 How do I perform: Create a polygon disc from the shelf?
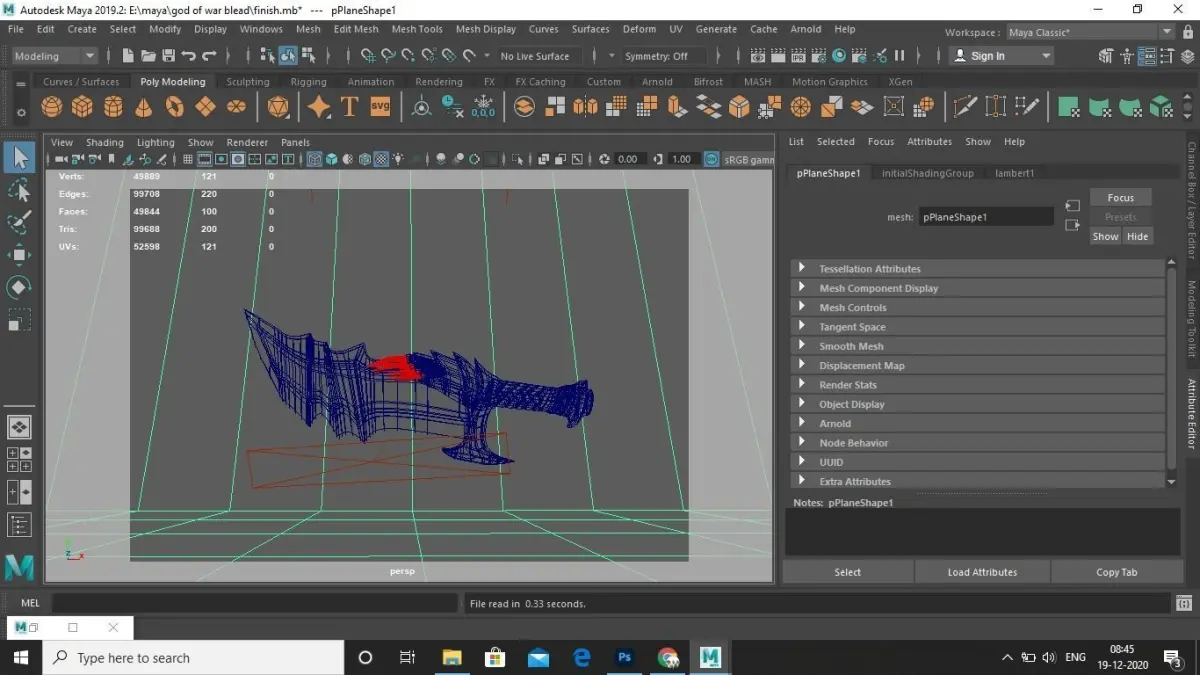point(236,106)
